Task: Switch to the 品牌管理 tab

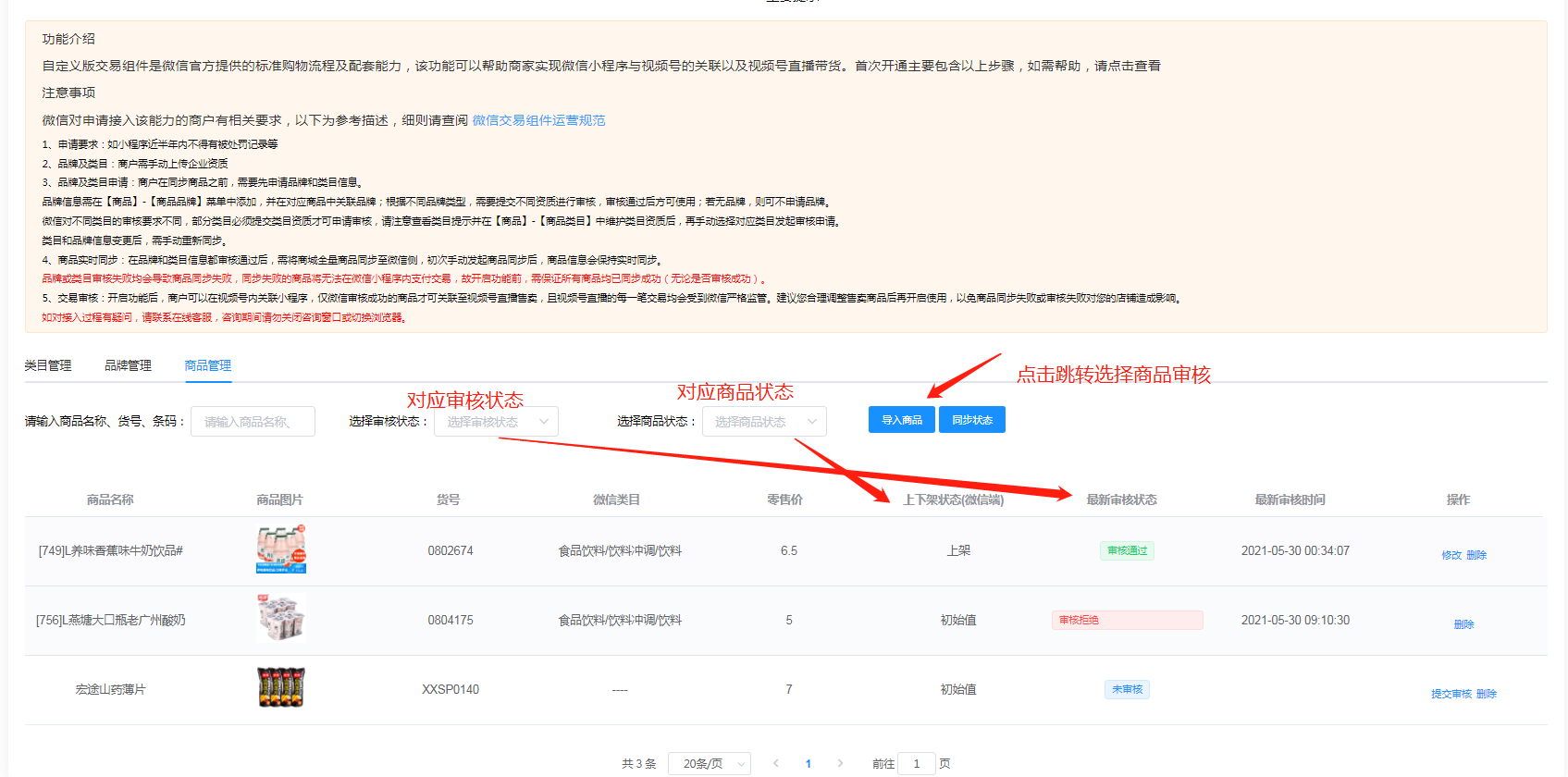Action: point(128,365)
